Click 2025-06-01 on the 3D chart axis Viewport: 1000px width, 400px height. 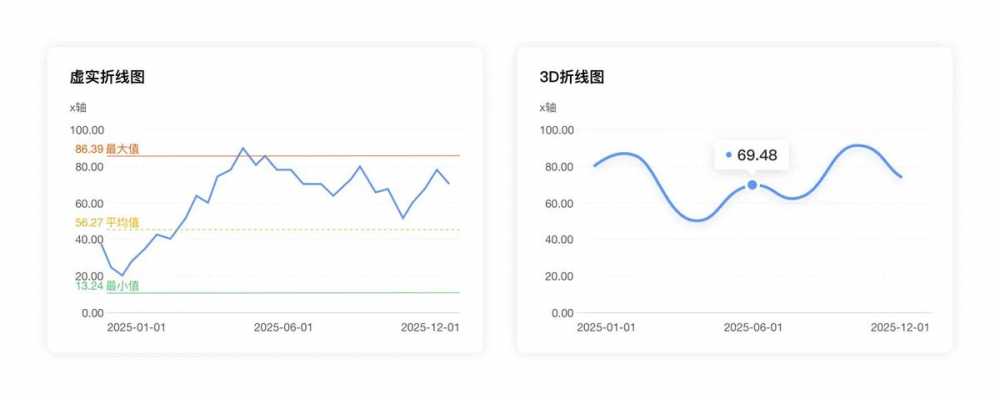(753, 327)
